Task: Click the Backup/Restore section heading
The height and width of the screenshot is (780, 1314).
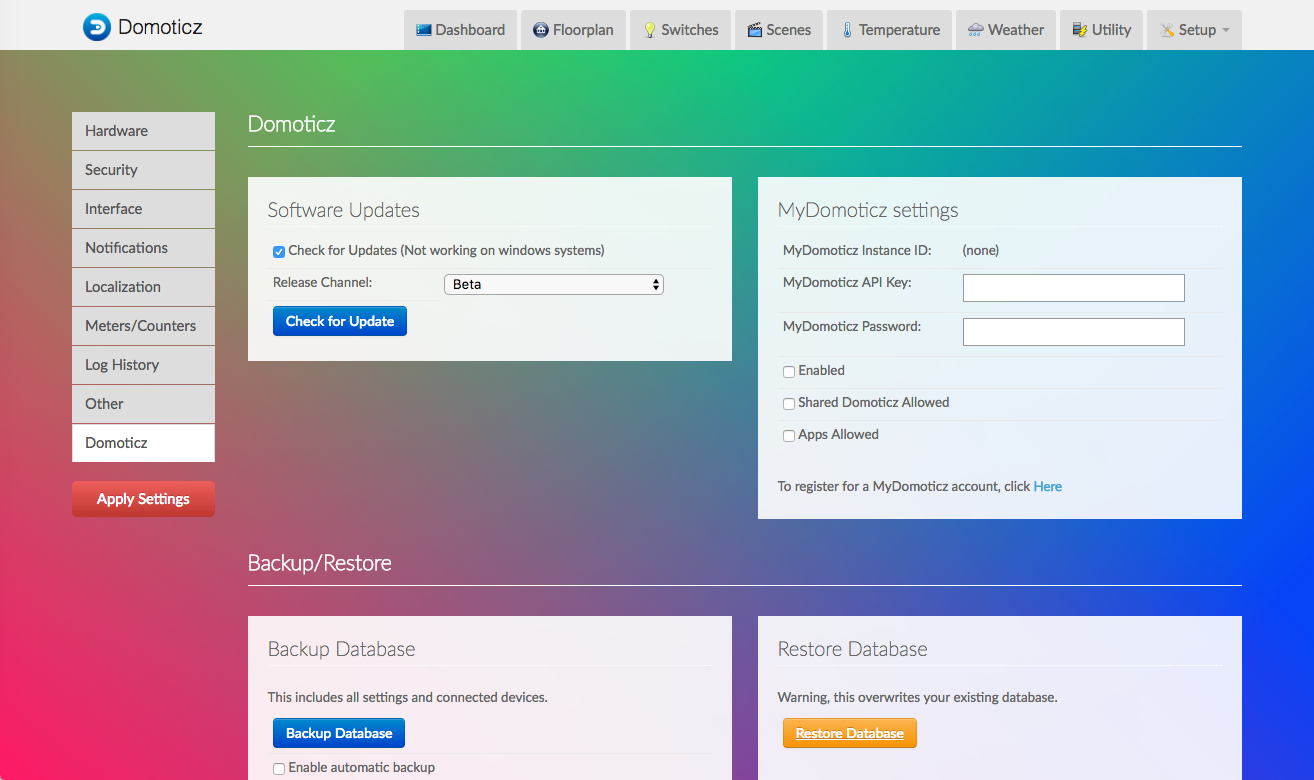Action: [320, 563]
